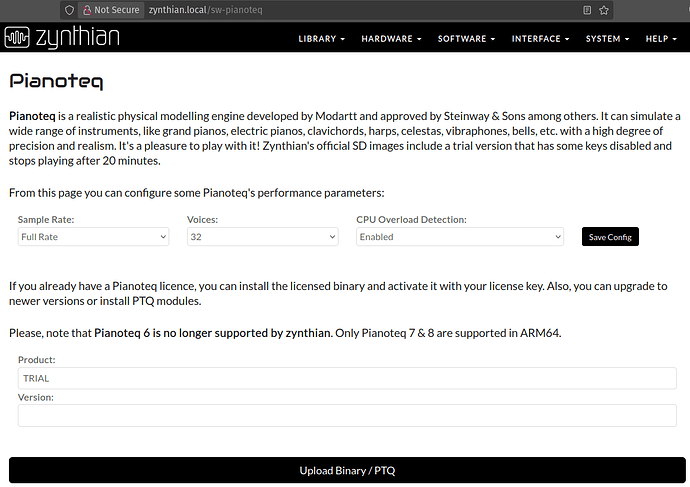Bookmark this page with the star icon
This screenshot has height=487, width=690.
coord(604,10)
